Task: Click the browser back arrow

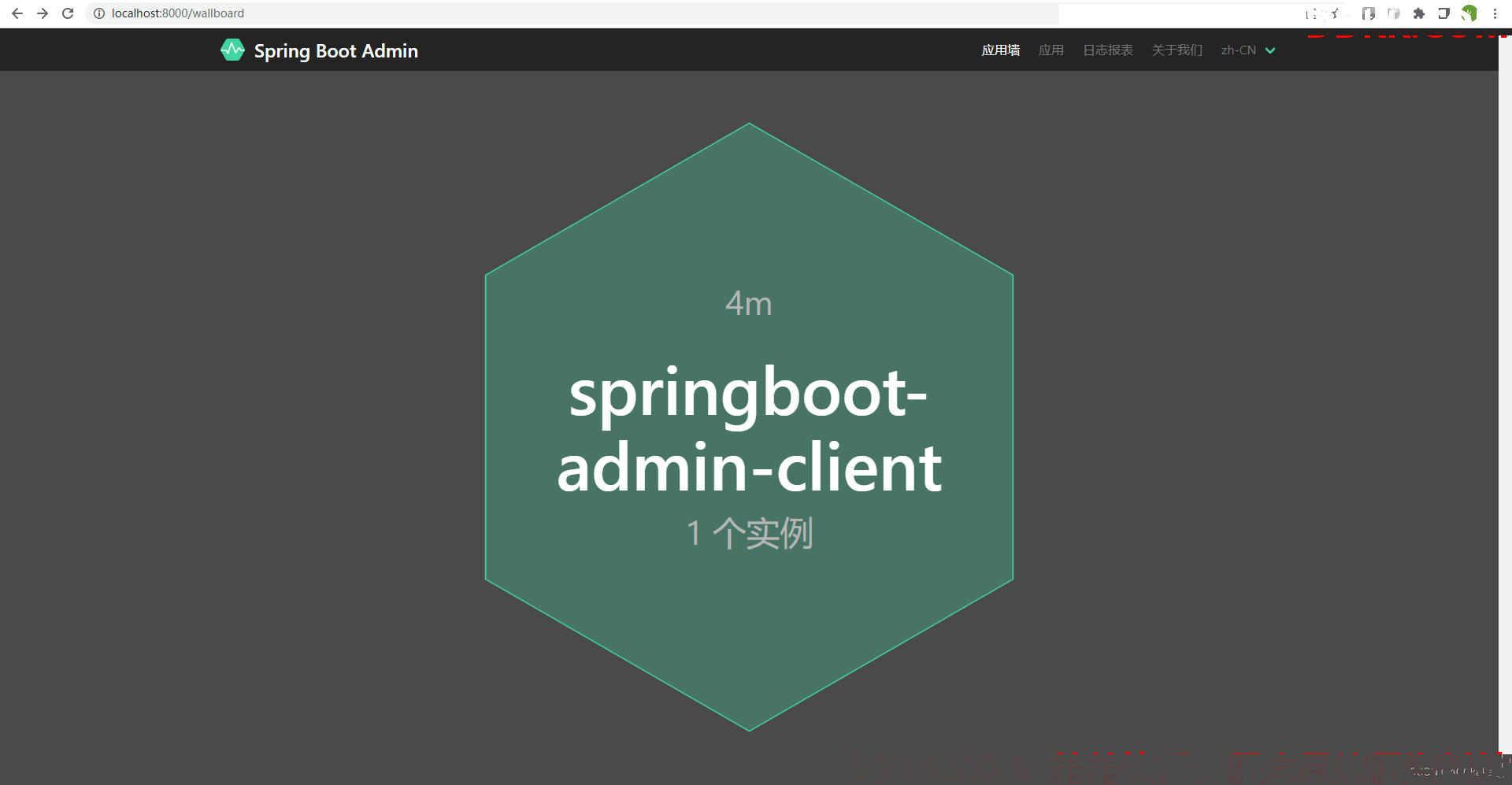Action: [17, 13]
